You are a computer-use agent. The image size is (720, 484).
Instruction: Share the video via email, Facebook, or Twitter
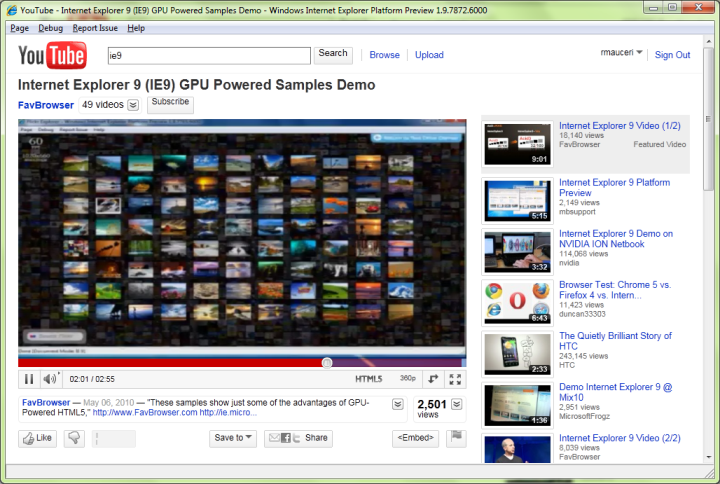pyautogui.click(x=298, y=438)
